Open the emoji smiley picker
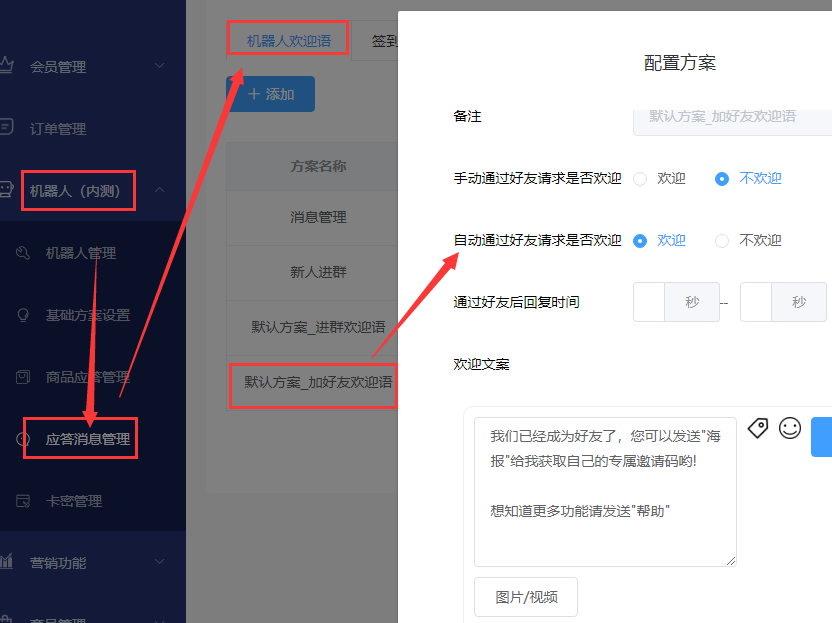The image size is (832, 623). point(790,428)
